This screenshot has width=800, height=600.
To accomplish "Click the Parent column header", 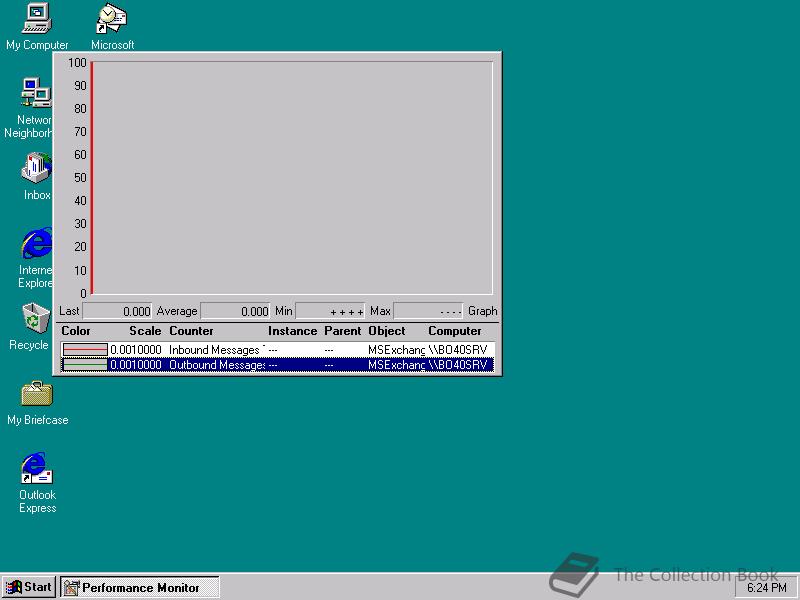I will pyautogui.click(x=342, y=331).
